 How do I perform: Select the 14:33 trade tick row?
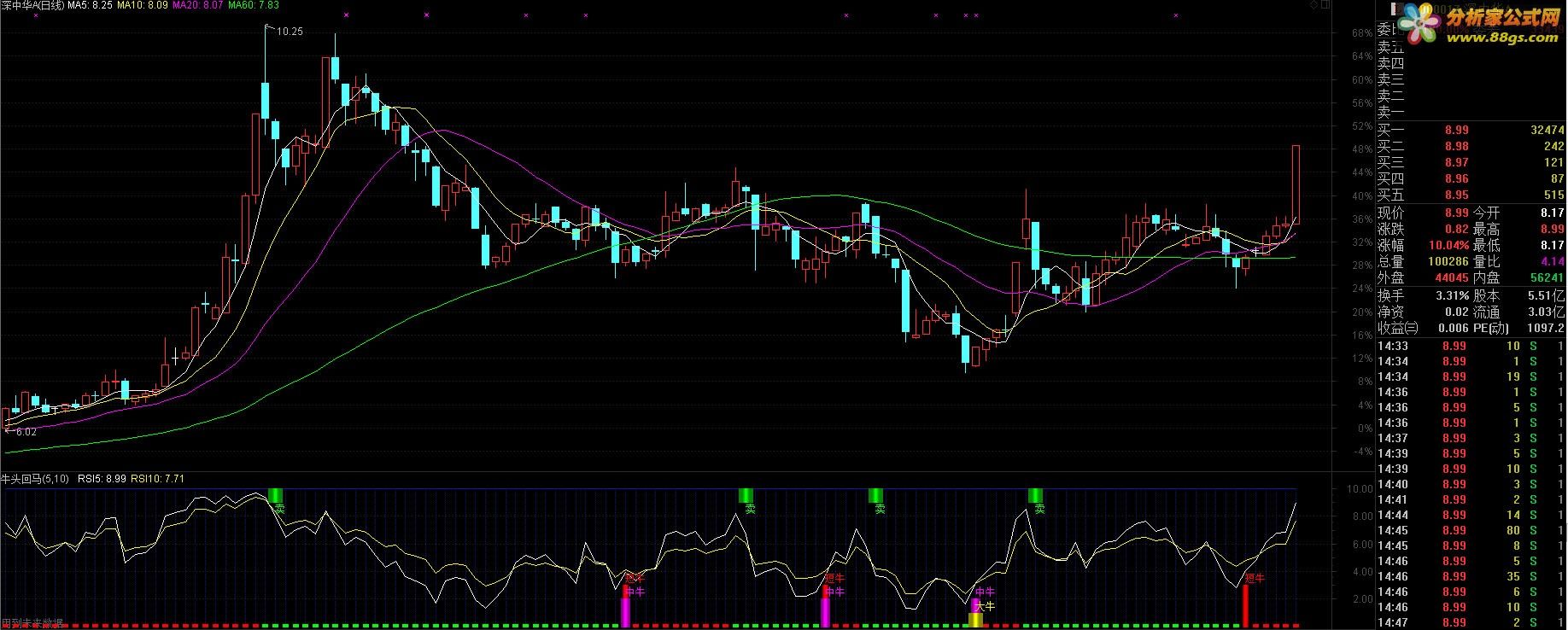coord(1471,347)
